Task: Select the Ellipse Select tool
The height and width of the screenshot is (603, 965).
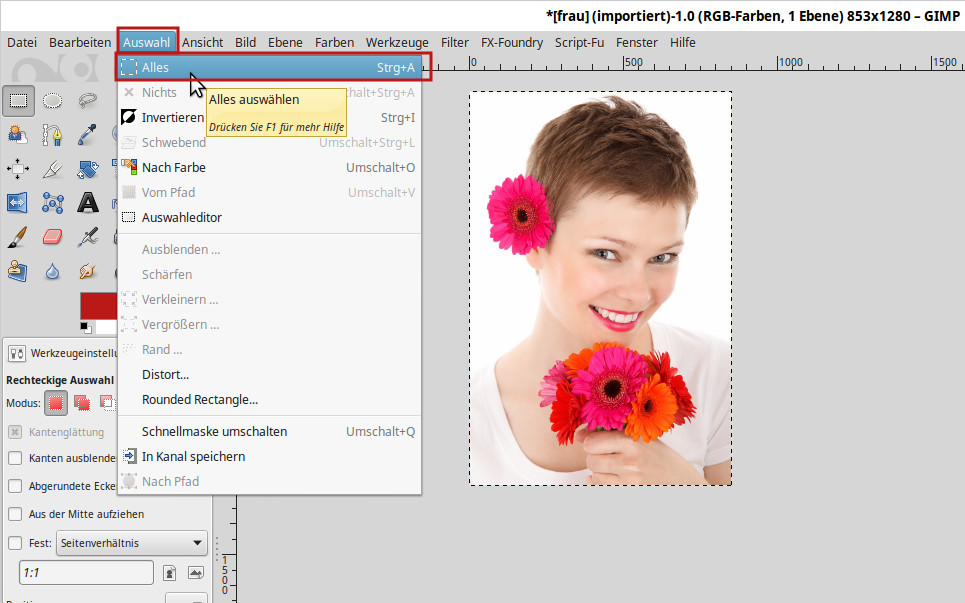Action: click(53, 100)
